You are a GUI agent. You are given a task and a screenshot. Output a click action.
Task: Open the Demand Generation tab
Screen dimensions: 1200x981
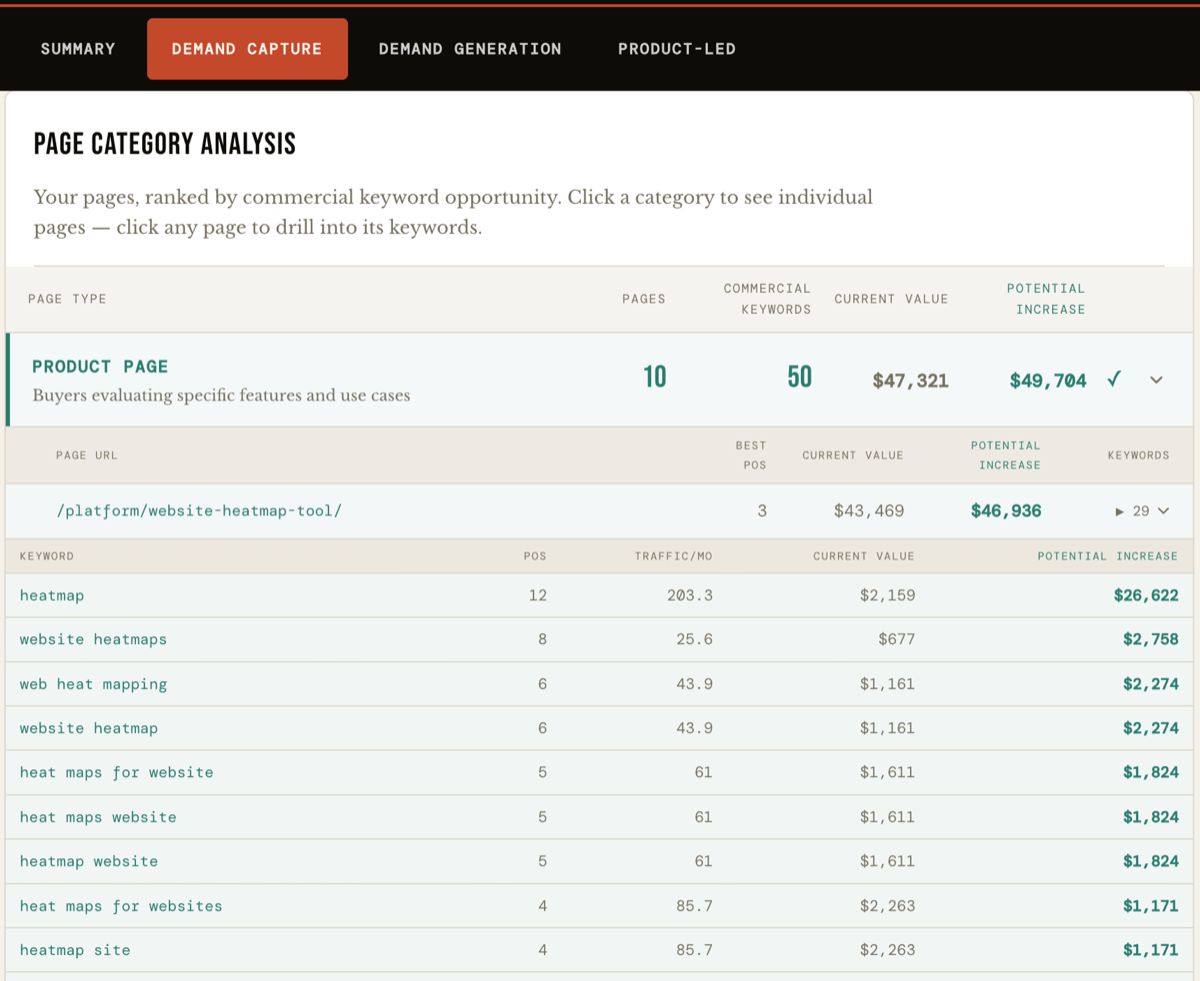coord(470,48)
